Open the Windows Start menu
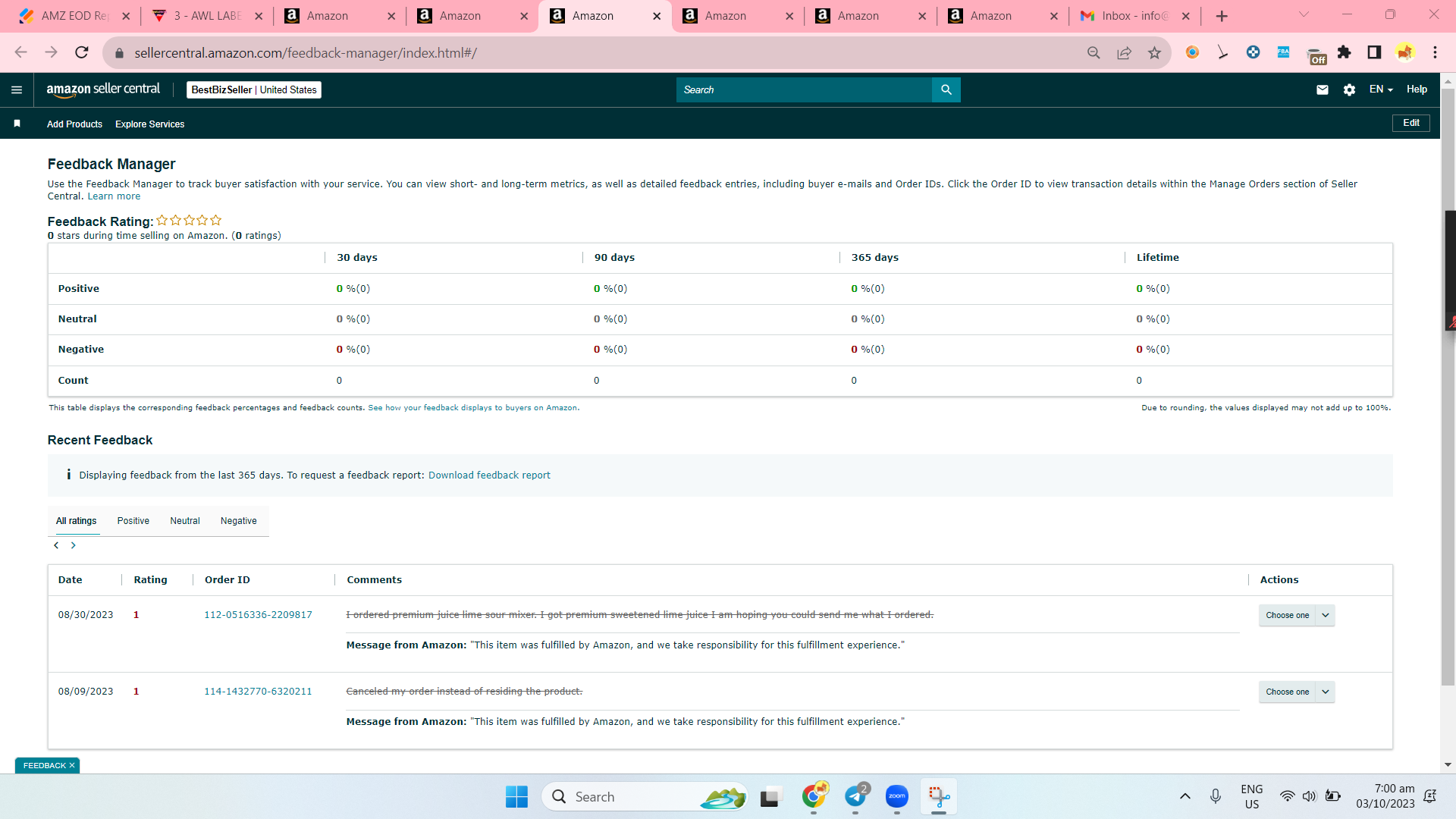Viewport: 1456px width, 819px height. [516, 796]
